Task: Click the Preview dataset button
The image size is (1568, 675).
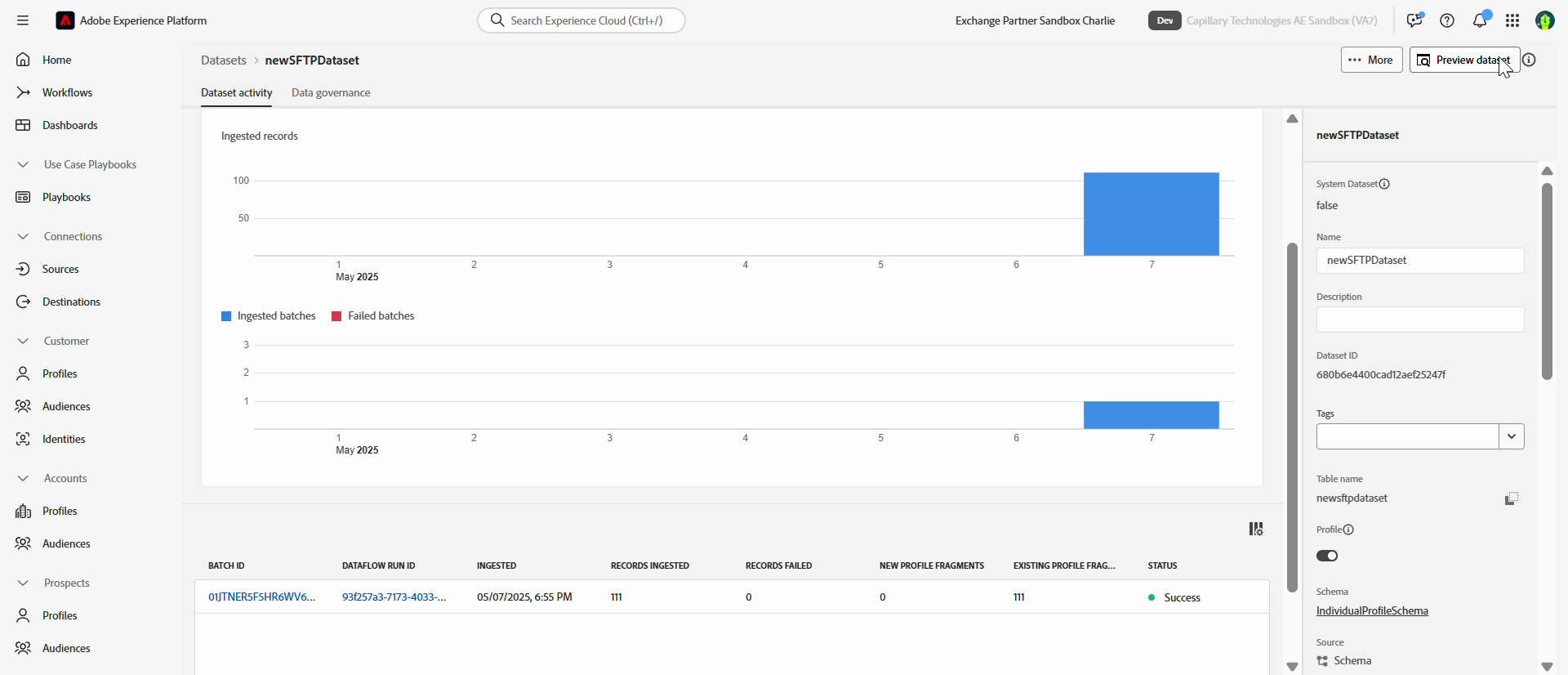Action: point(1464,60)
